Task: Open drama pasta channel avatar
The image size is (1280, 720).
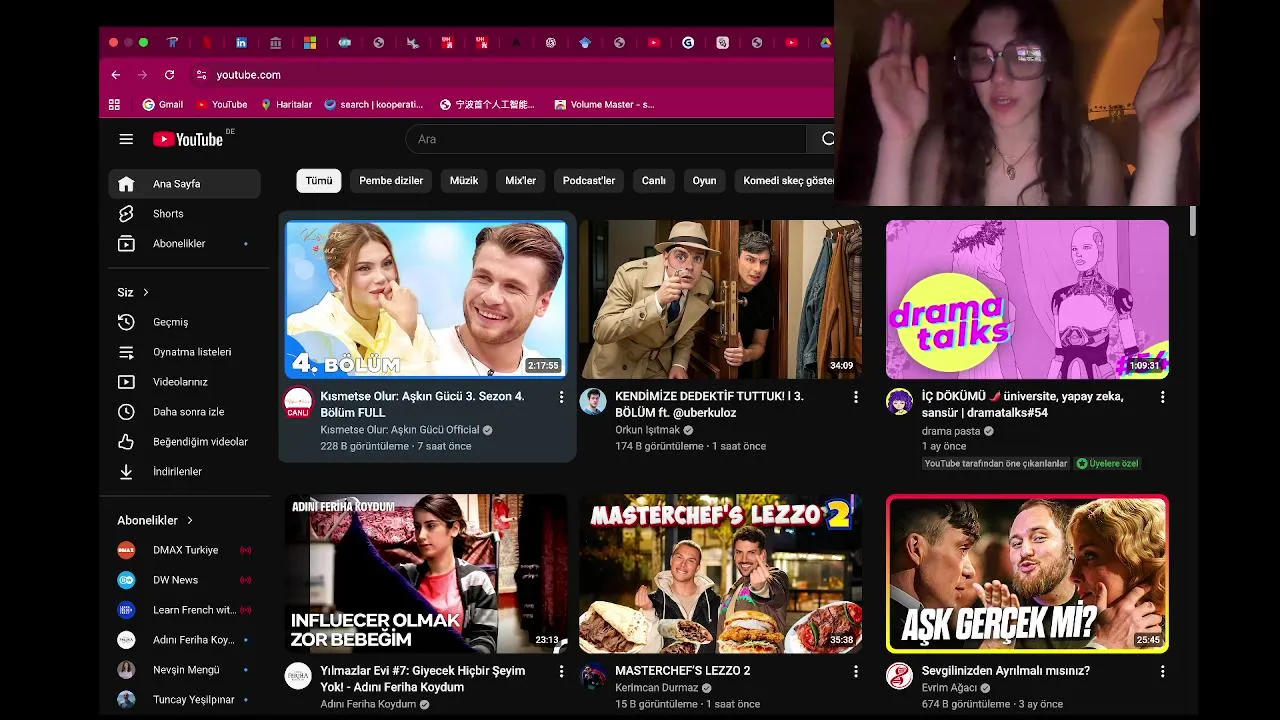Action: point(899,402)
